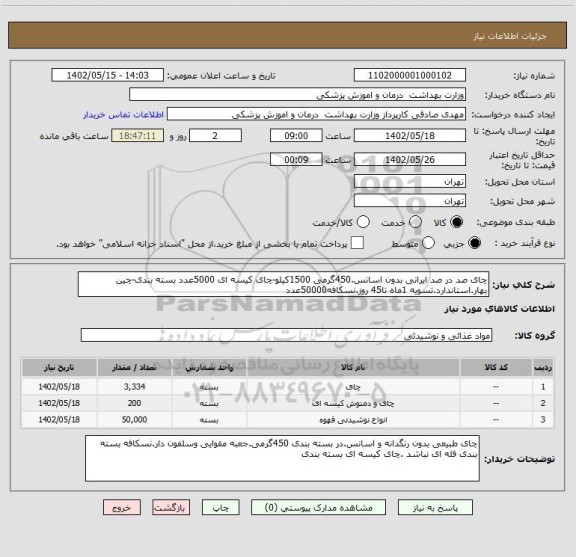Click the بازگشت back button

pos(171,507)
